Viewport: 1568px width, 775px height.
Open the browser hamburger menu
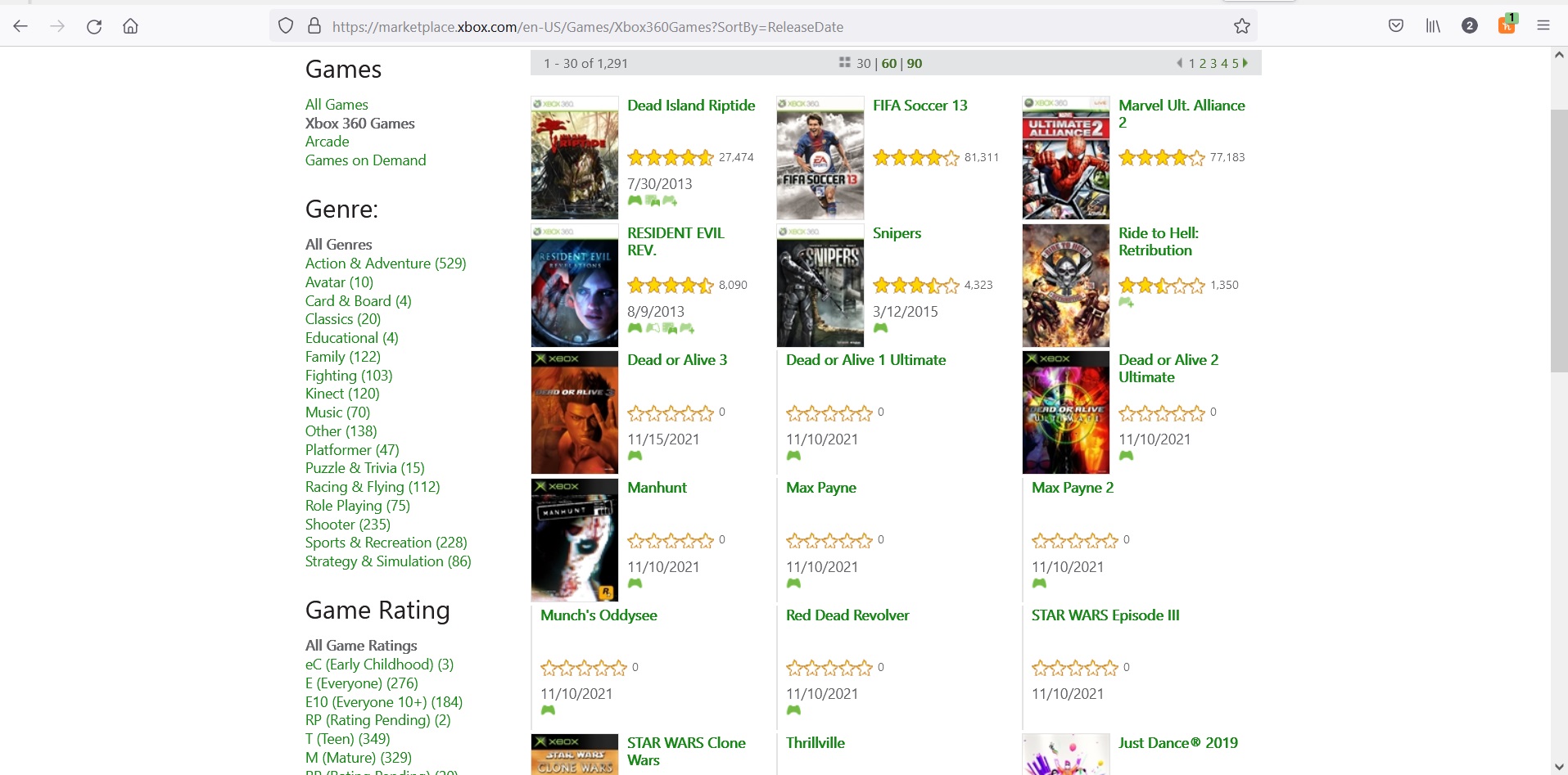(x=1543, y=26)
